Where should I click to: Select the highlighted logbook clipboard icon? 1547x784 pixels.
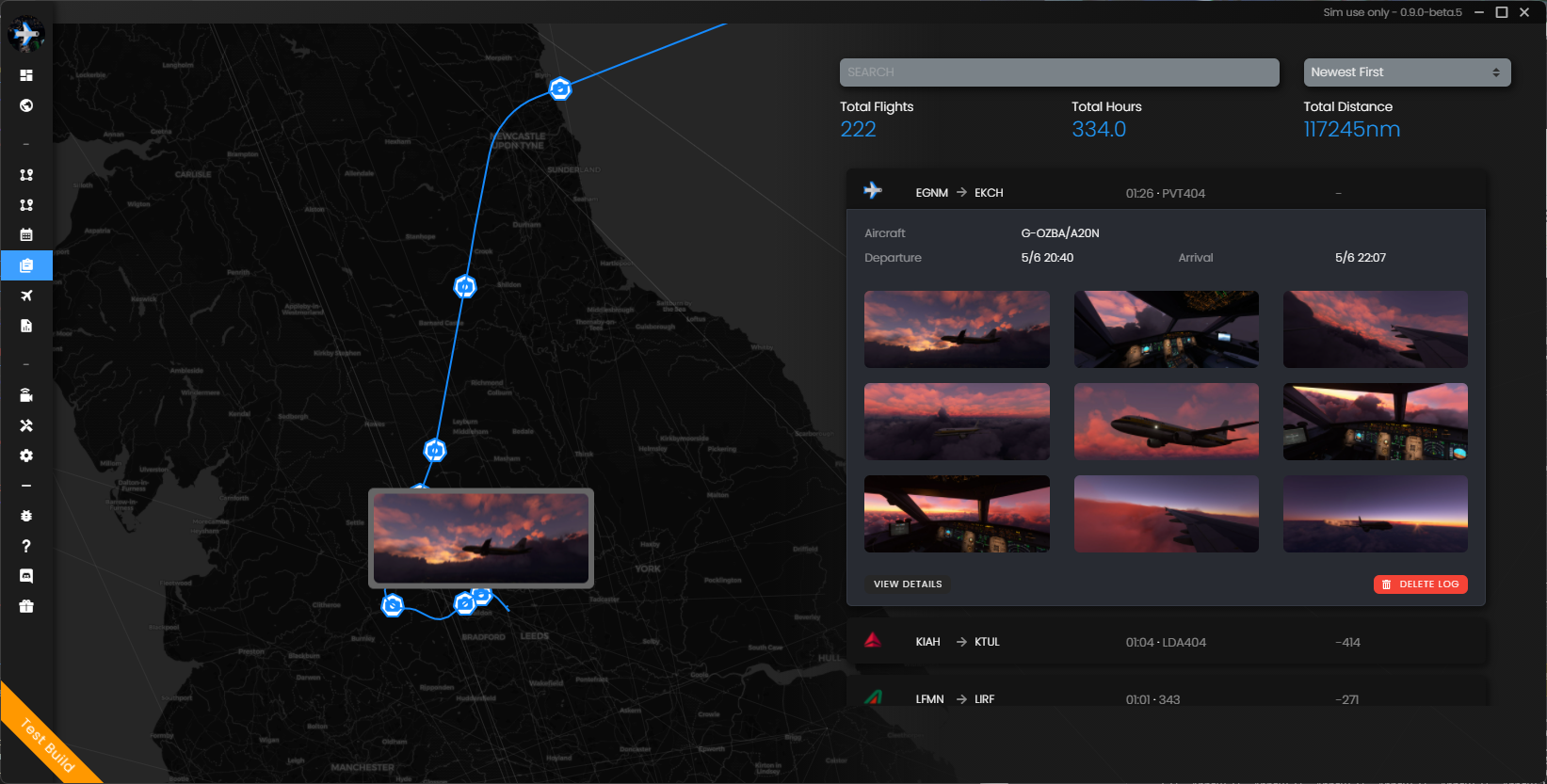click(x=26, y=265)
